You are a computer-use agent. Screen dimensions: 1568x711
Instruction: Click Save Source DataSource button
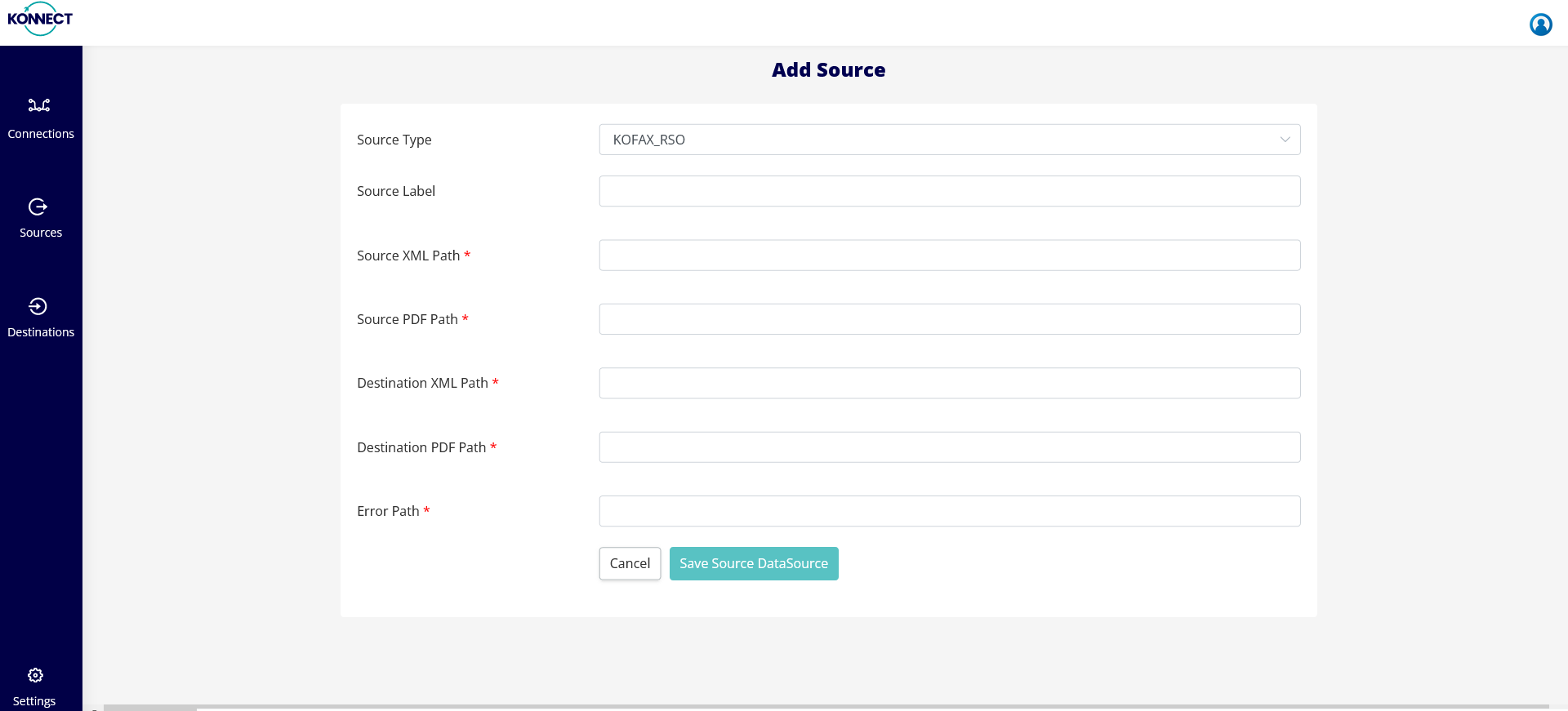tap(753, 563)
